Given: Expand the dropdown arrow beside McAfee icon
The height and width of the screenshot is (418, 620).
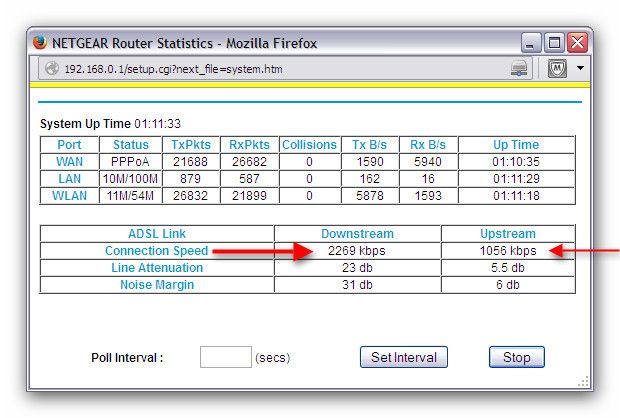Looking at the screenshot, I should (x=580, y=68).
